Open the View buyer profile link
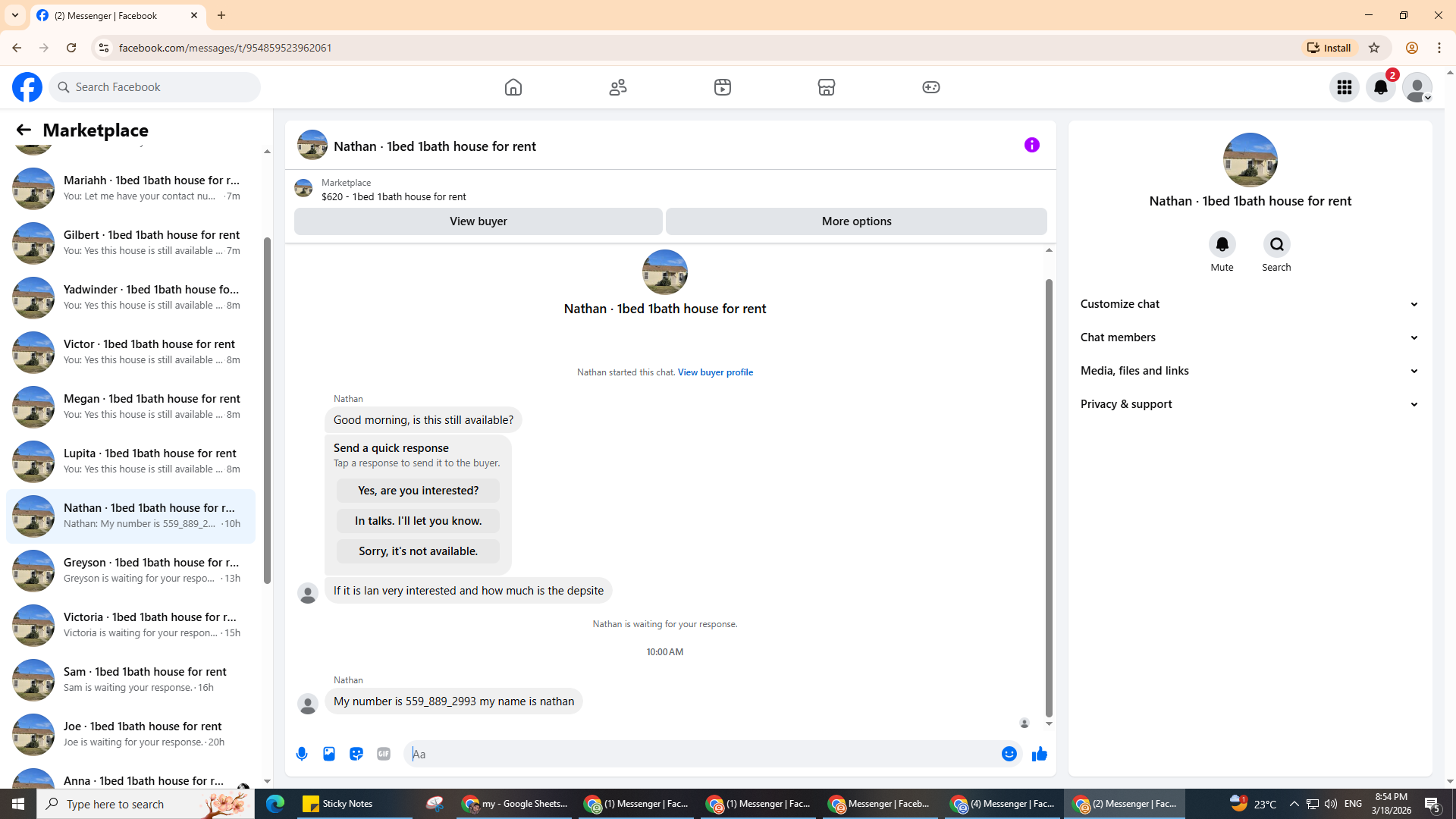The height and width of the screenshot is (819, 1456). pos(715,372)
